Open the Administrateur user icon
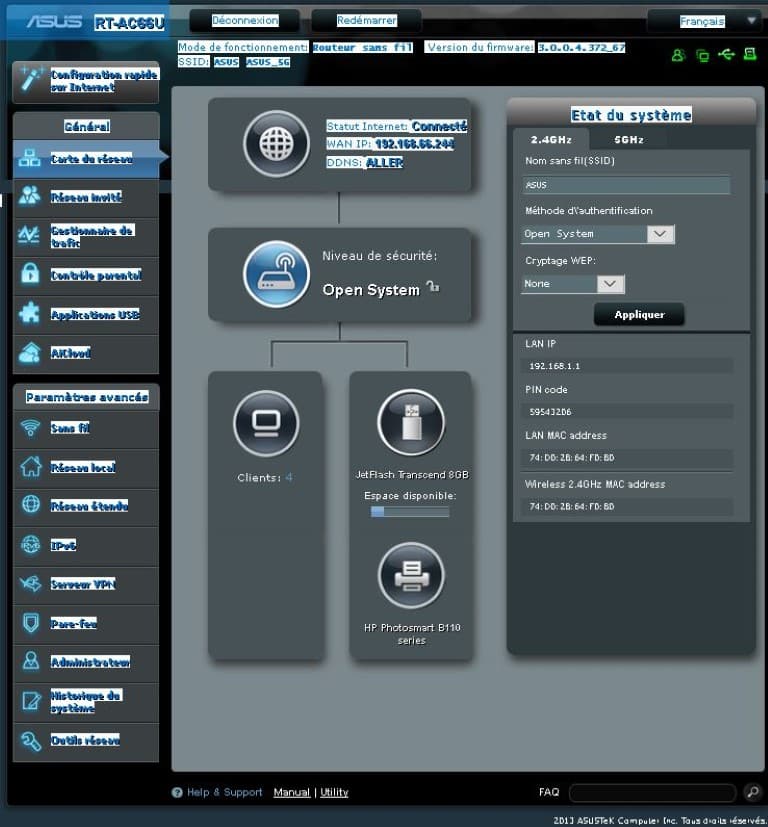 pos(31,661)
